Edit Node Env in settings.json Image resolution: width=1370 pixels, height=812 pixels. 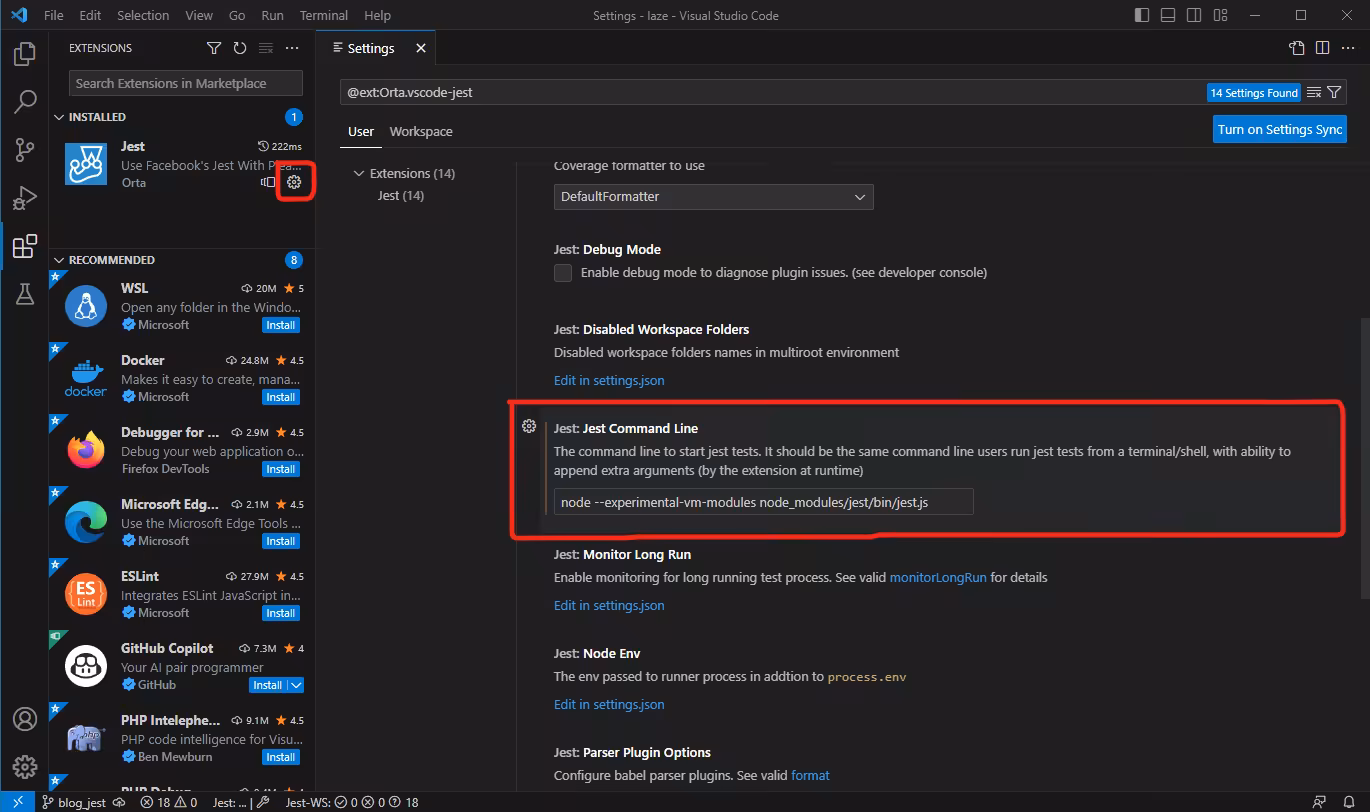click(x=609, y=704)
